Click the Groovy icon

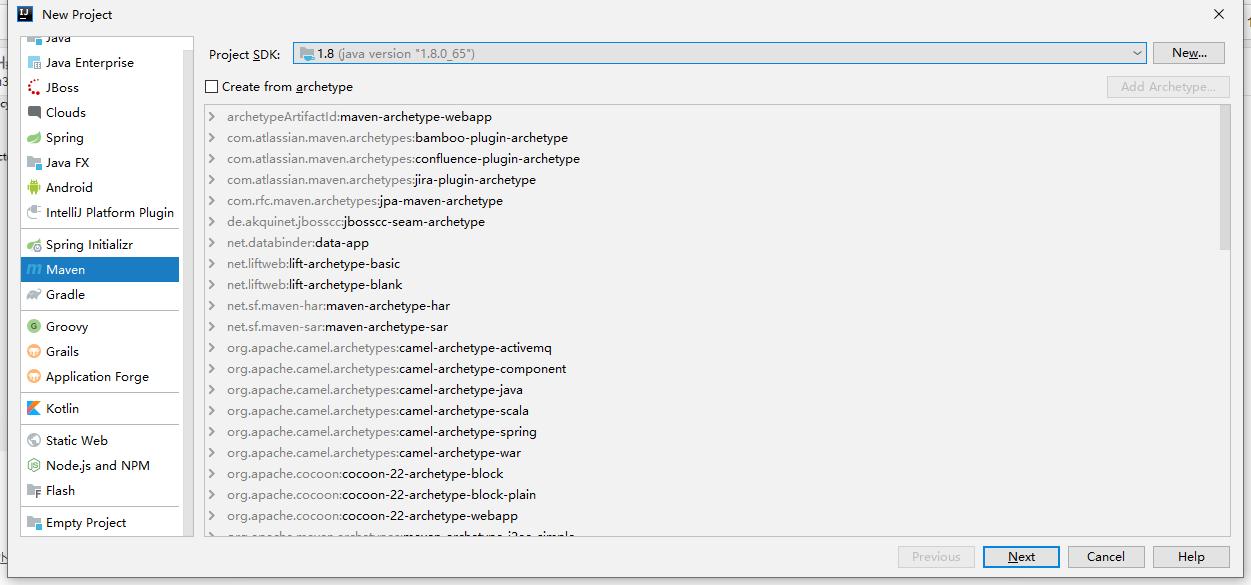pyautogui.click(x=34, y=326)
